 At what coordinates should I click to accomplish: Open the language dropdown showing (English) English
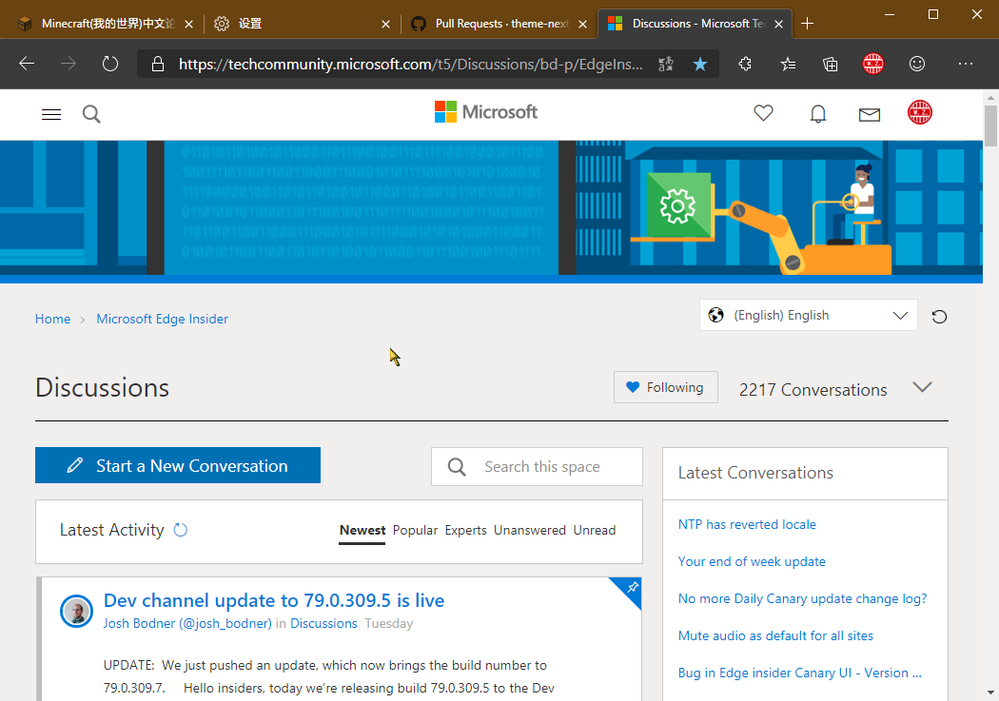[808, 315]
